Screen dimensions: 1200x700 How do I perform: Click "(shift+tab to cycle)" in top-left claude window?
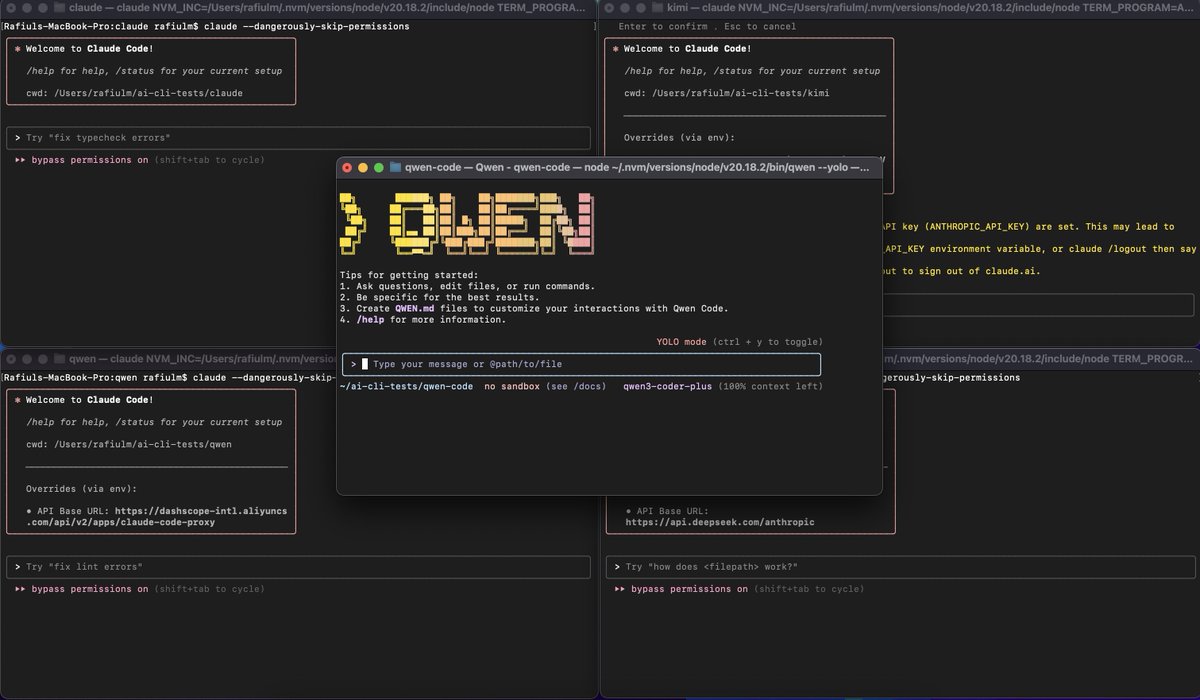[209, 160]
